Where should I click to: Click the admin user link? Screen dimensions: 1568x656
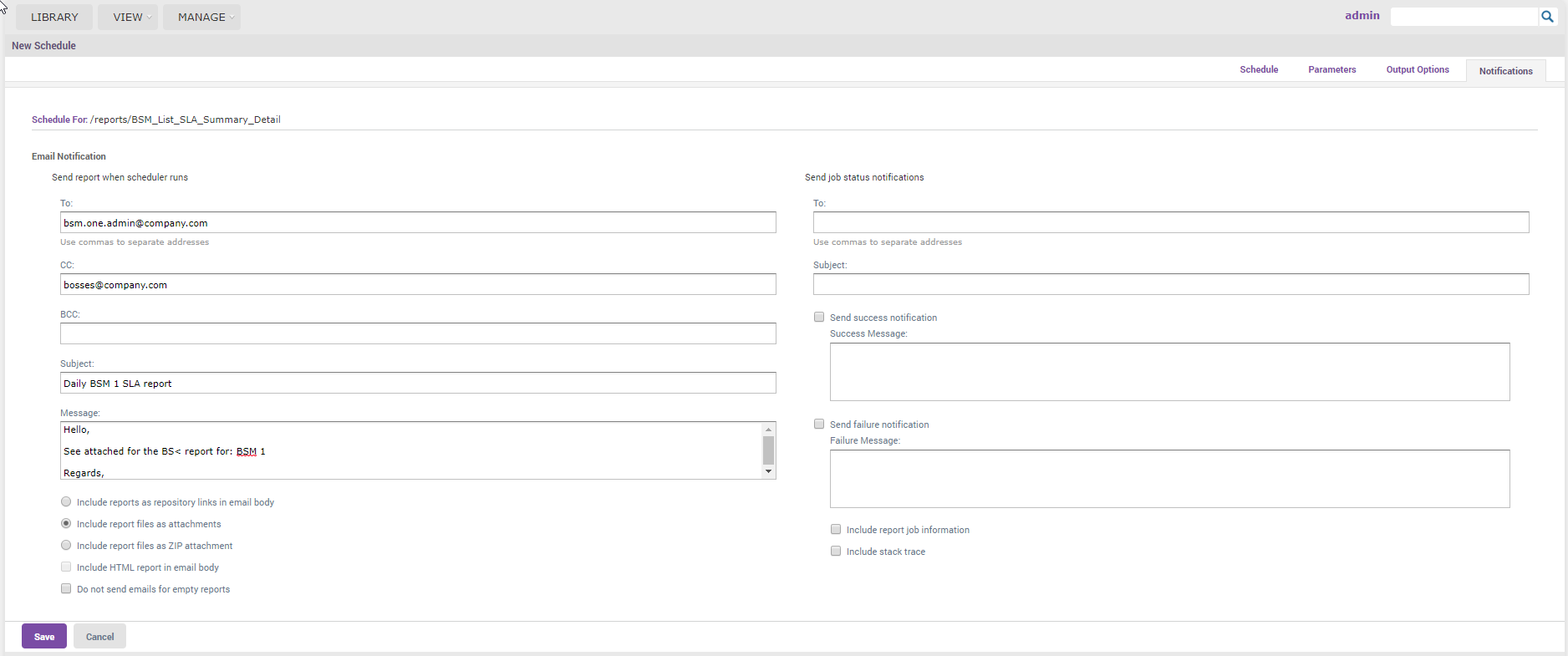coord(1362,15)
